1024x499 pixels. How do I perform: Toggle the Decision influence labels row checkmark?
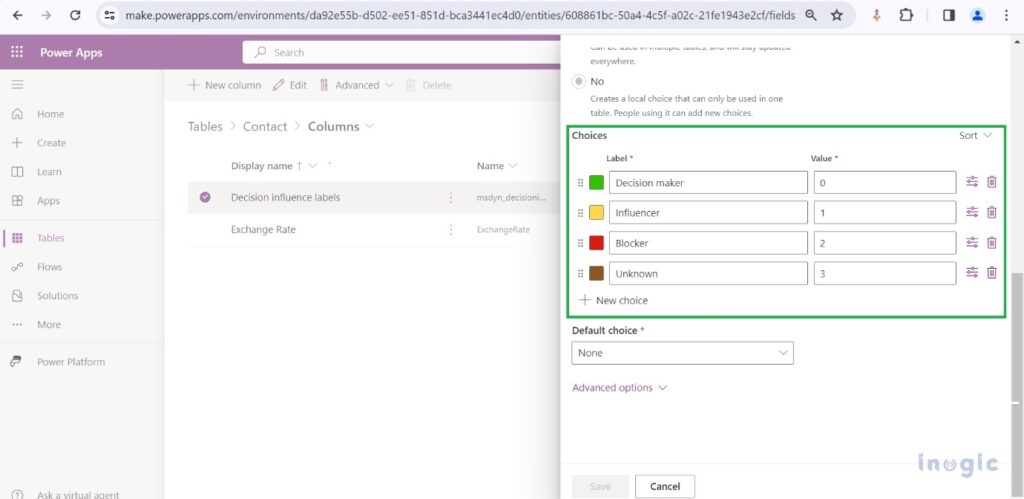(x=205, y=198)
